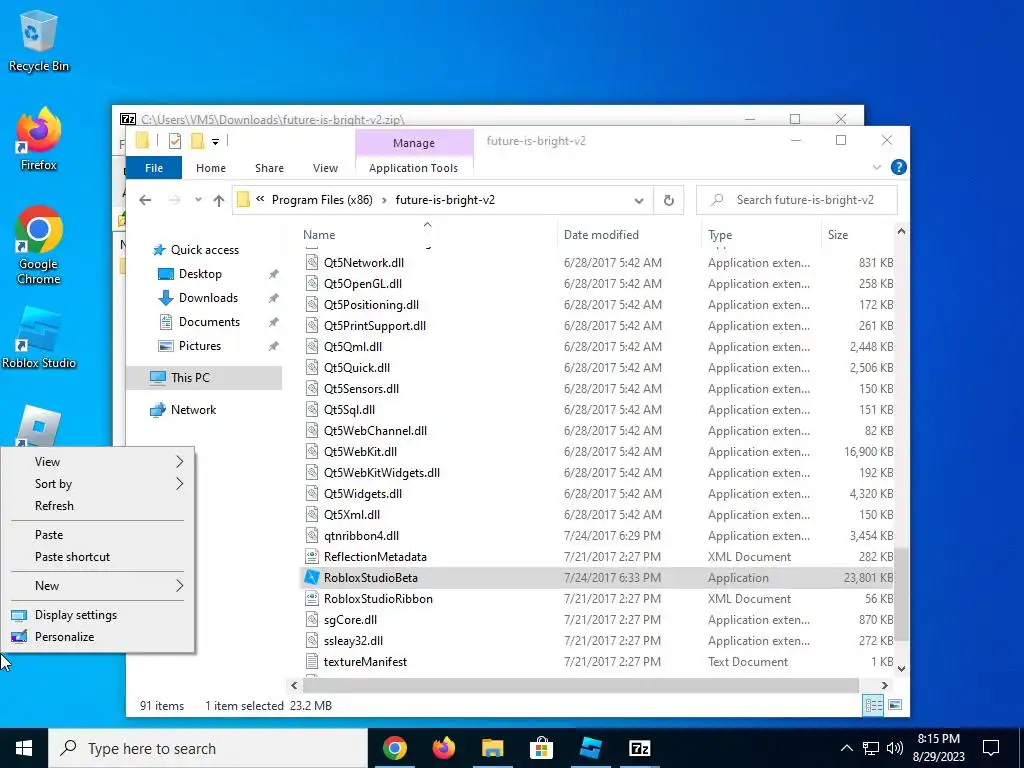Expand the Sort by submenu

click(x=180, y=484)
